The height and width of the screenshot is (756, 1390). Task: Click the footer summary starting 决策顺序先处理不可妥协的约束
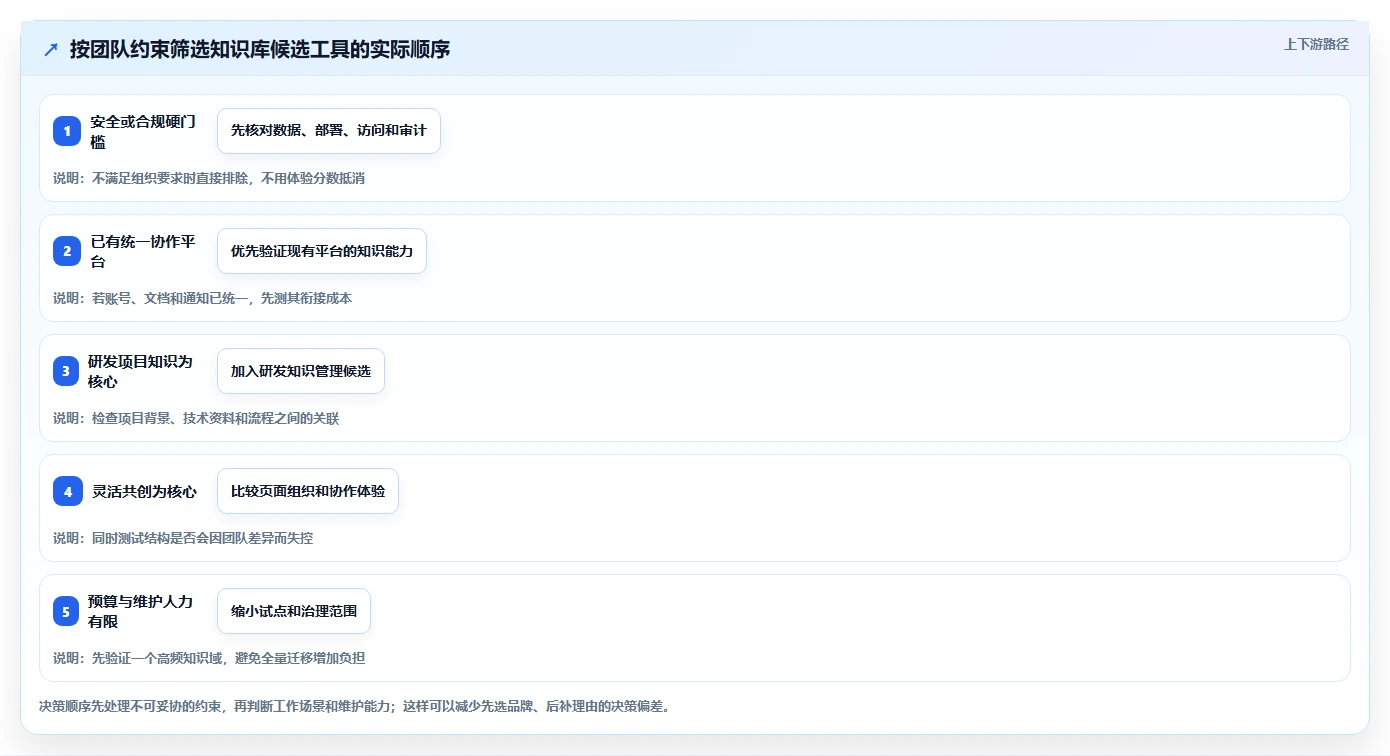(354, 706)
